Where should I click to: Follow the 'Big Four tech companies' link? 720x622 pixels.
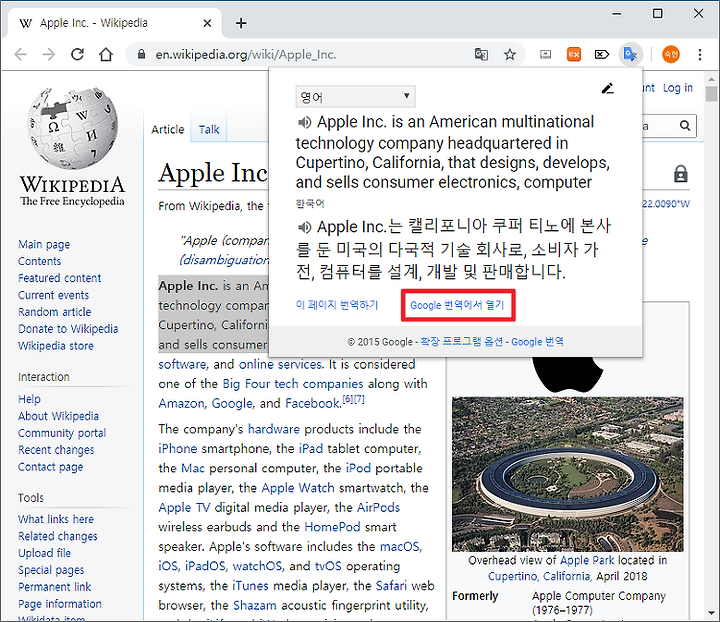[x=293, y=384]
